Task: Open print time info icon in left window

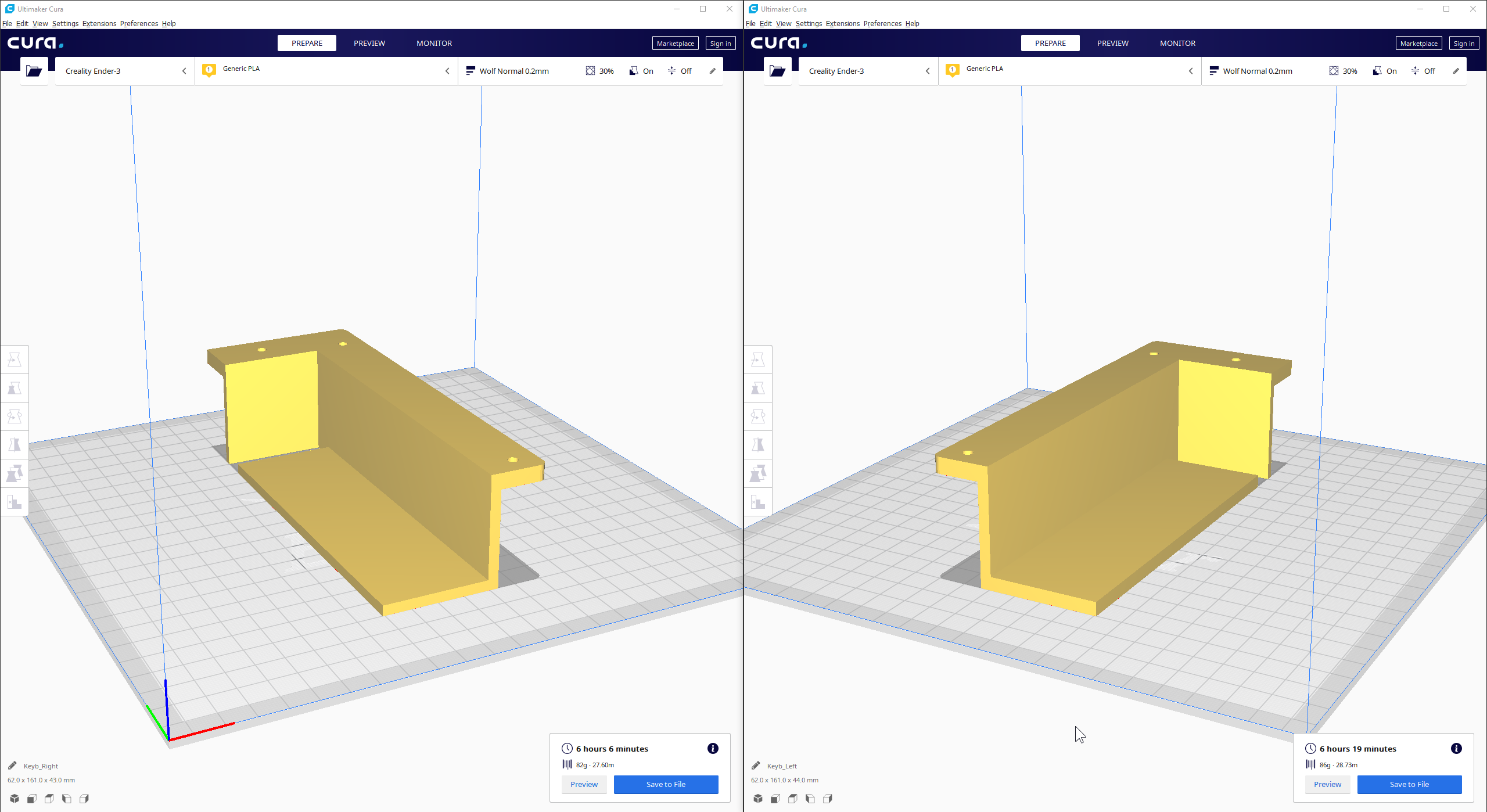Action: pyautogui.click(x=713, y=749)
